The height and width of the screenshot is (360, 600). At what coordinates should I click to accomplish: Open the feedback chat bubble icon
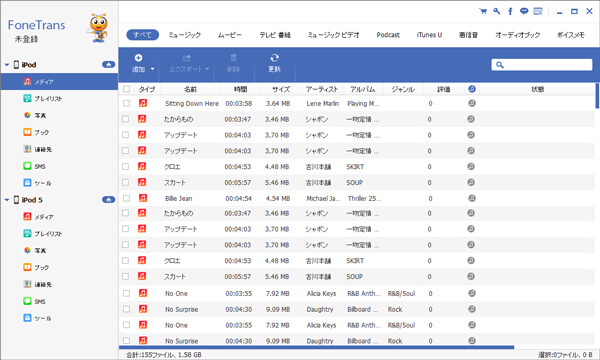[x=524, y=11]
